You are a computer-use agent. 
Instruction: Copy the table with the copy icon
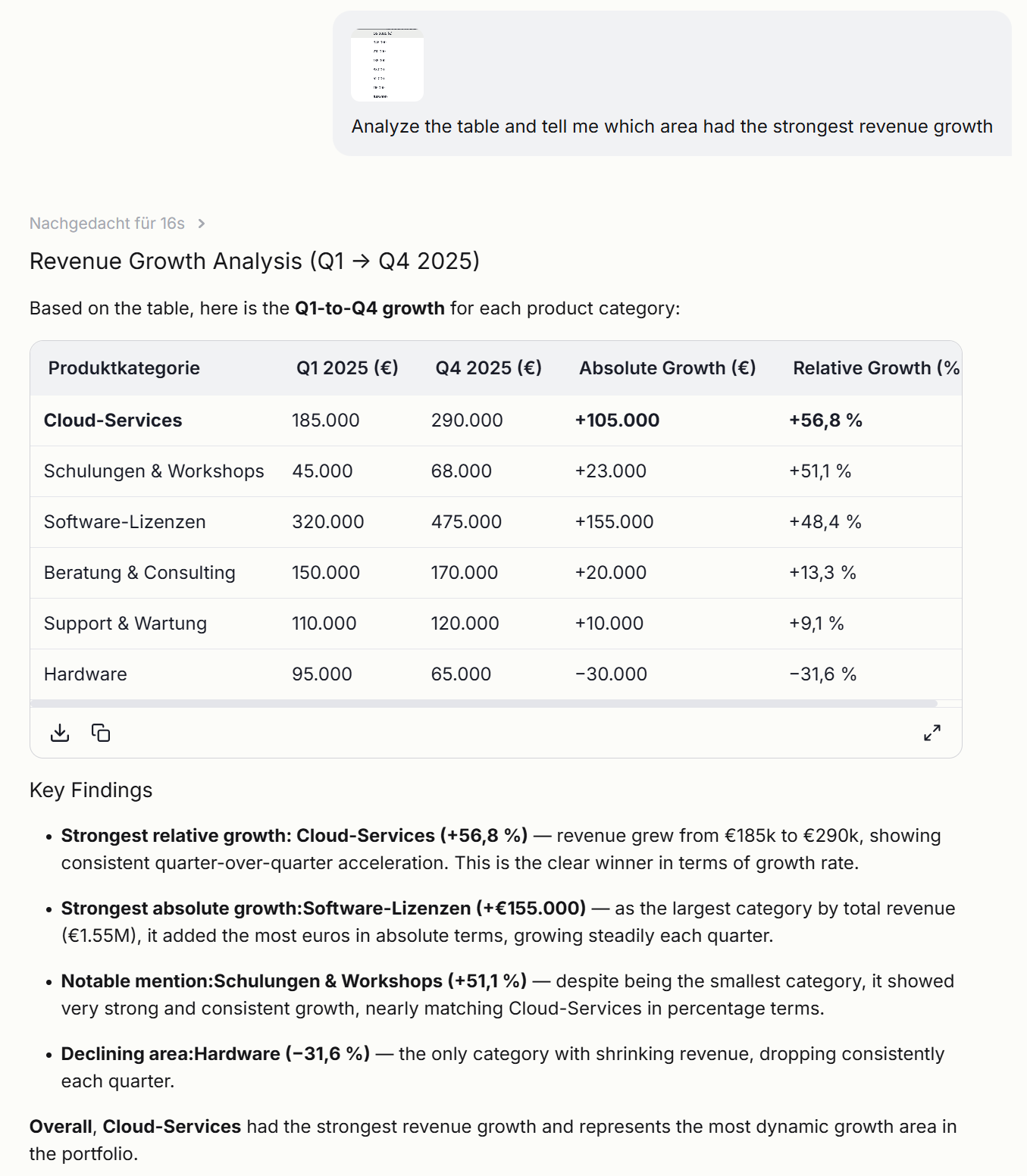101,733
